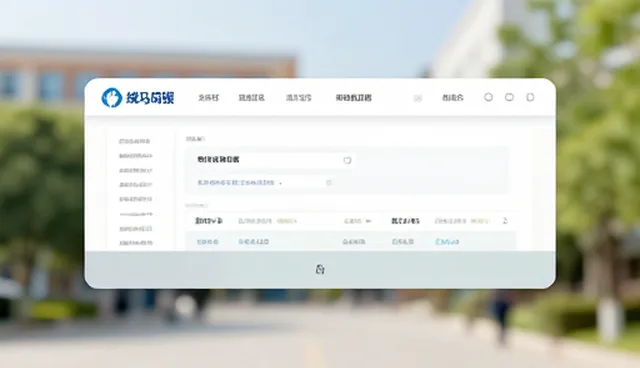Click the plain circle icon in the header's icon group

pyautogui.click(x=488, y=97)
